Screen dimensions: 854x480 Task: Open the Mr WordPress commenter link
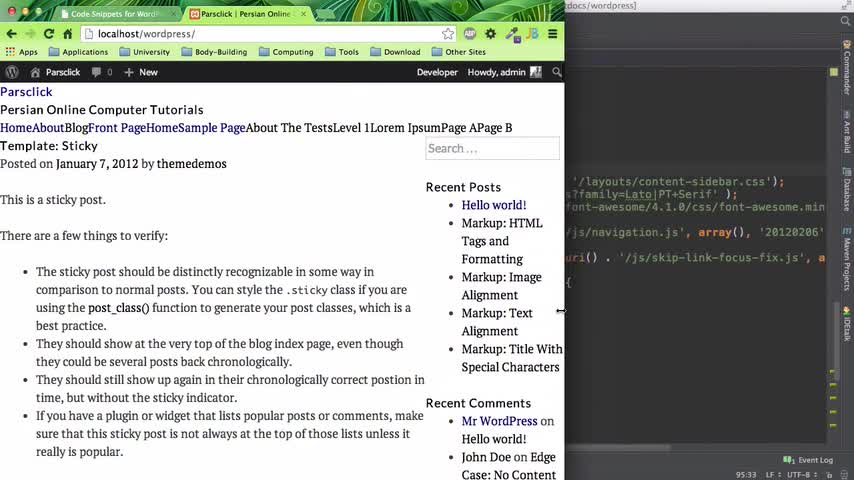point(499,421)
